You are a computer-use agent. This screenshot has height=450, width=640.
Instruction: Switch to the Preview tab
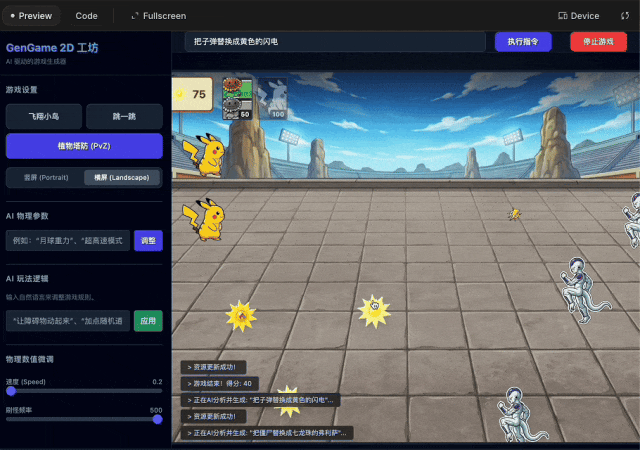pyautogui.click(x=31, y=16)
